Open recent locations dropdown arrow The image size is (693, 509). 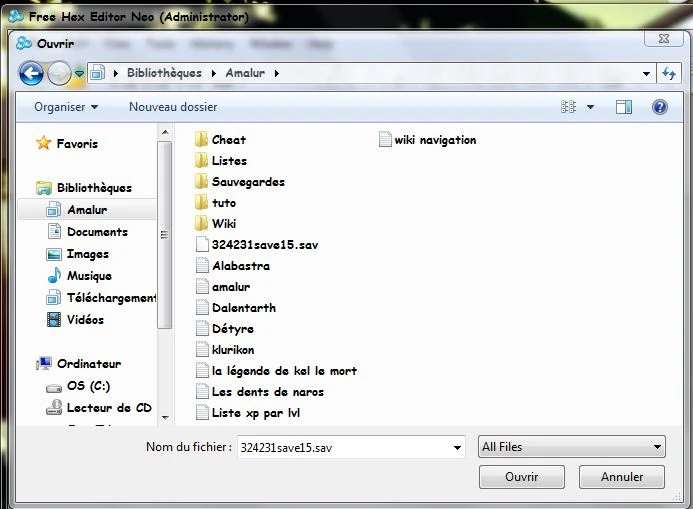coord(79,73)
